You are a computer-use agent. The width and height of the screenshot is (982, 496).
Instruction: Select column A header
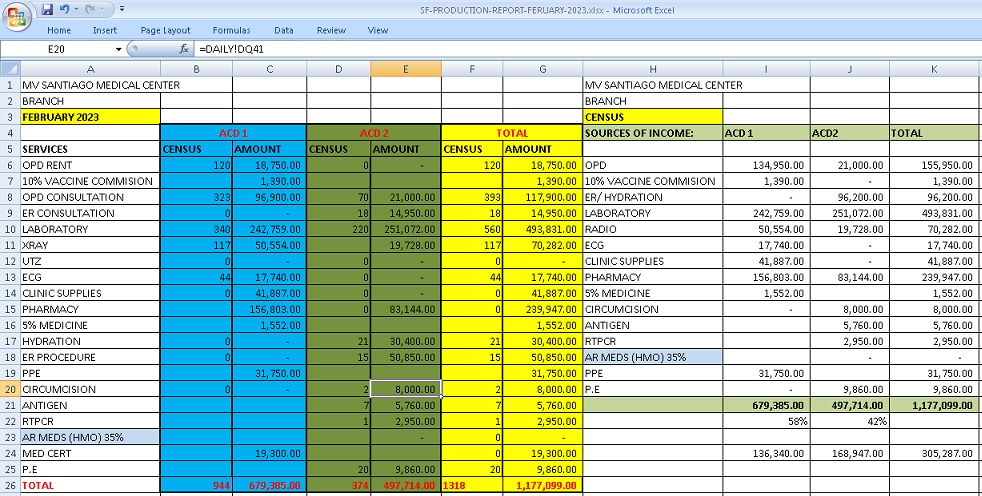tap(90, 69)
